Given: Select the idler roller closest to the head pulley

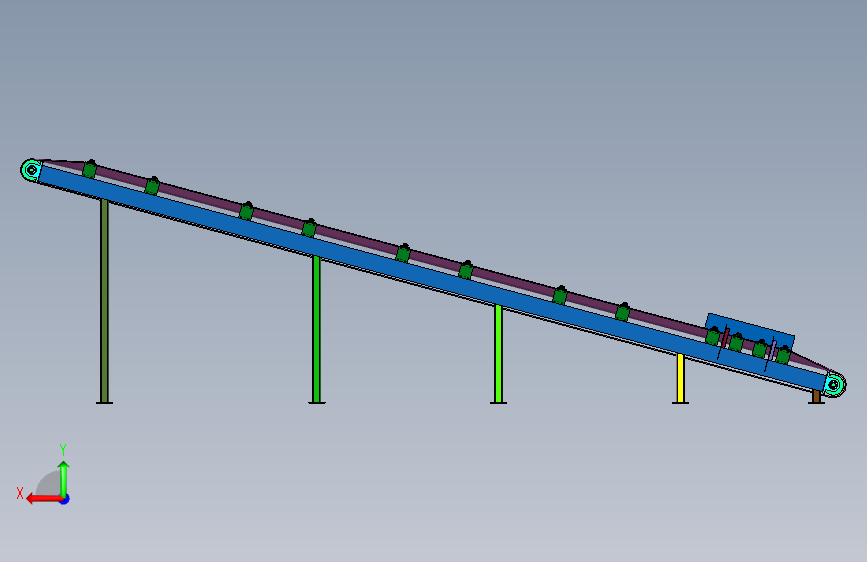Looking at the screenshot, I should point(90,169).
